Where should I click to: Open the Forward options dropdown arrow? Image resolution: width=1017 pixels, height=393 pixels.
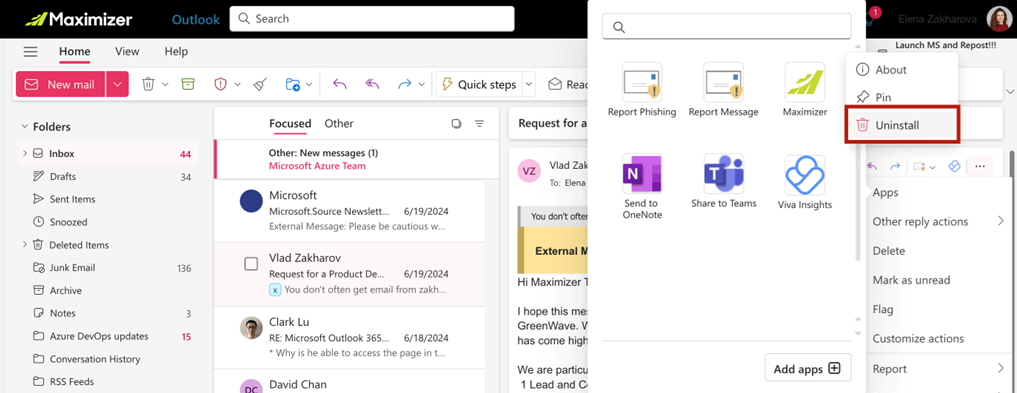tap(422, 84)
